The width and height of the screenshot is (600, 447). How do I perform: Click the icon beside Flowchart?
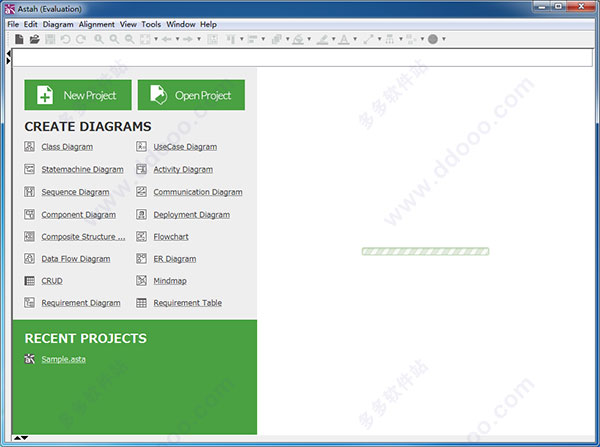142,236
